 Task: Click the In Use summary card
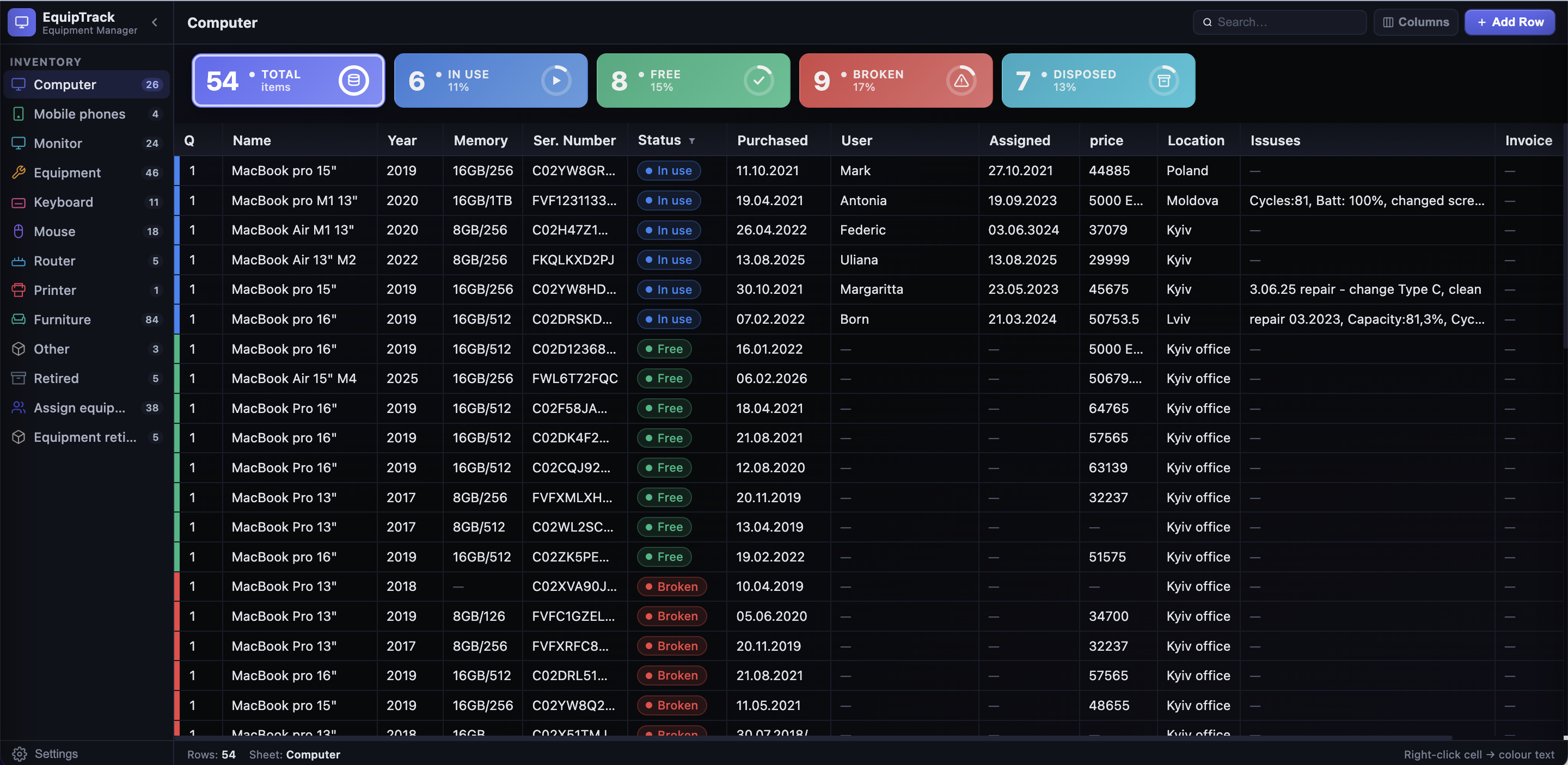click(x=491, y=81)
